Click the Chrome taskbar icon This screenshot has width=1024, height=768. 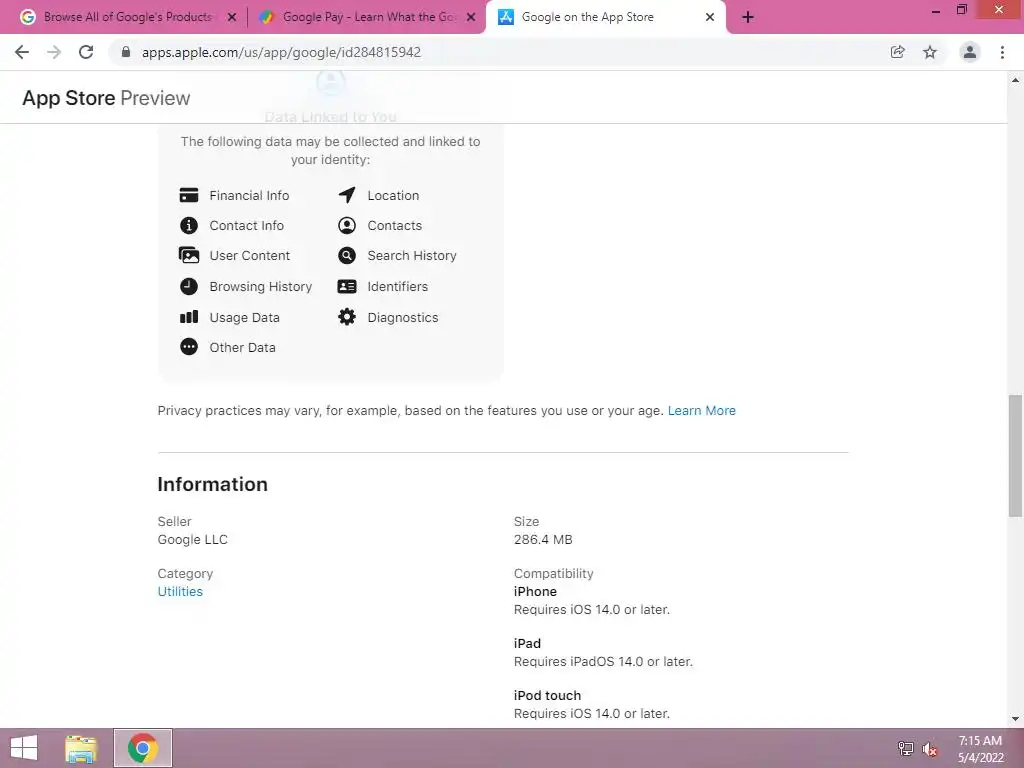click(x=143, y=748)
